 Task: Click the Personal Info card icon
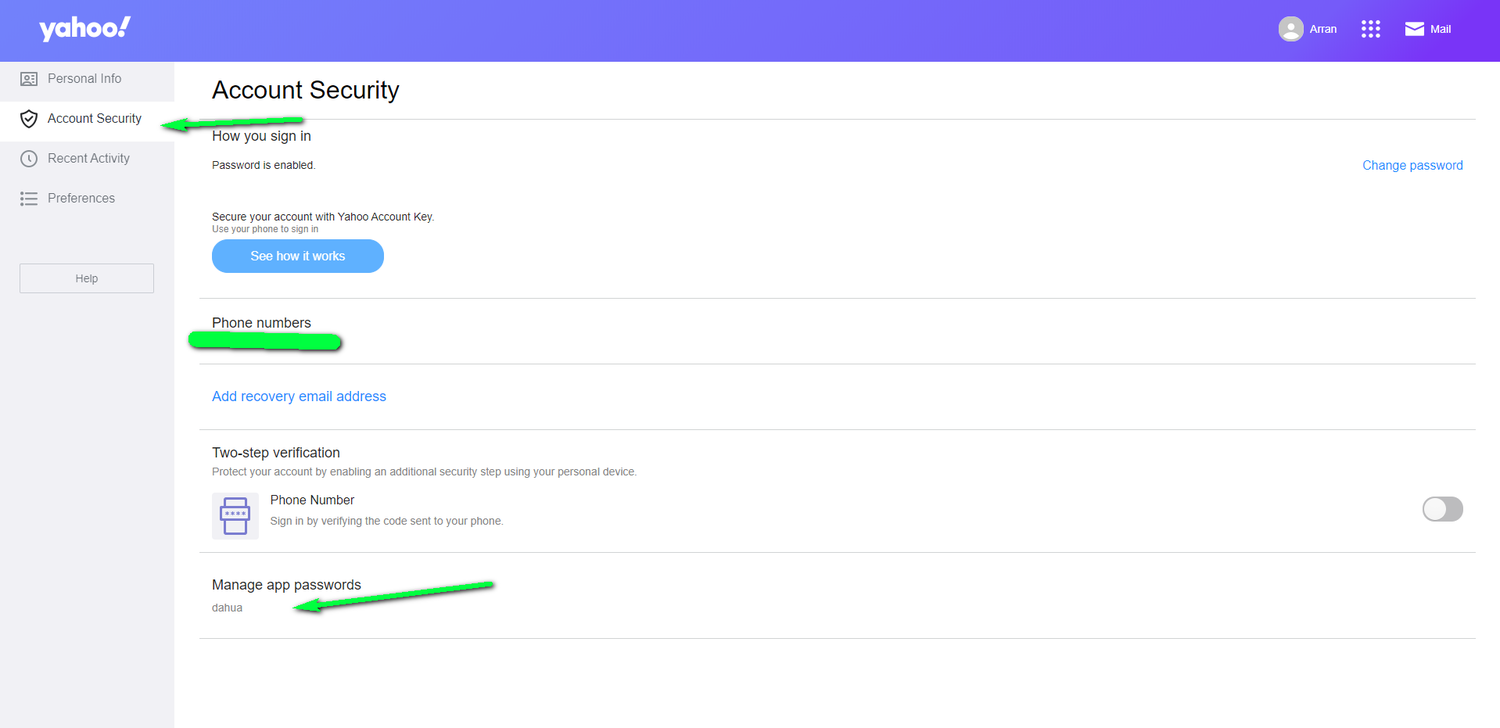(x=29, y=79)
